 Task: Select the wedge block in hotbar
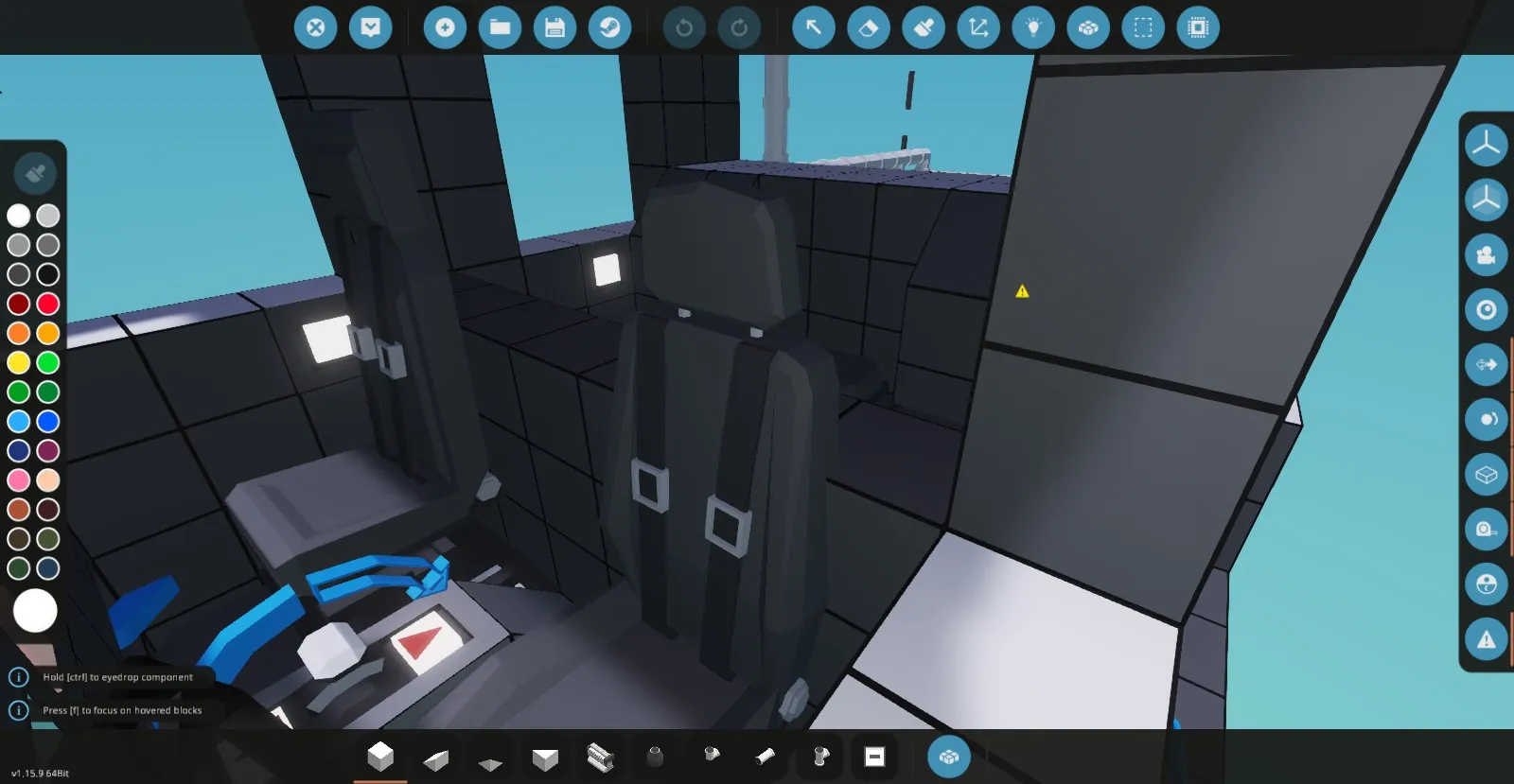(435, 758)
